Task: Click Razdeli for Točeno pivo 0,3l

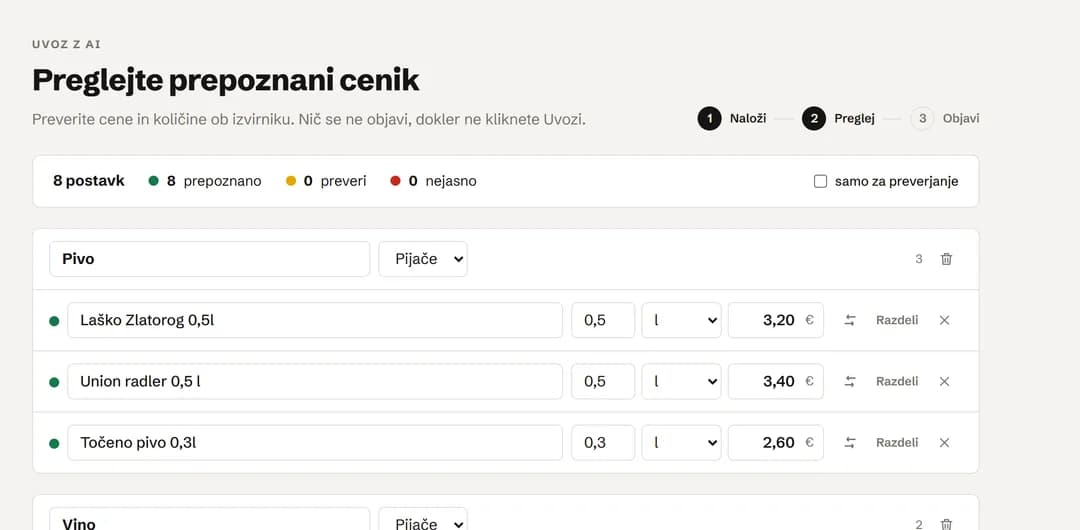Action: coord(897,442)
